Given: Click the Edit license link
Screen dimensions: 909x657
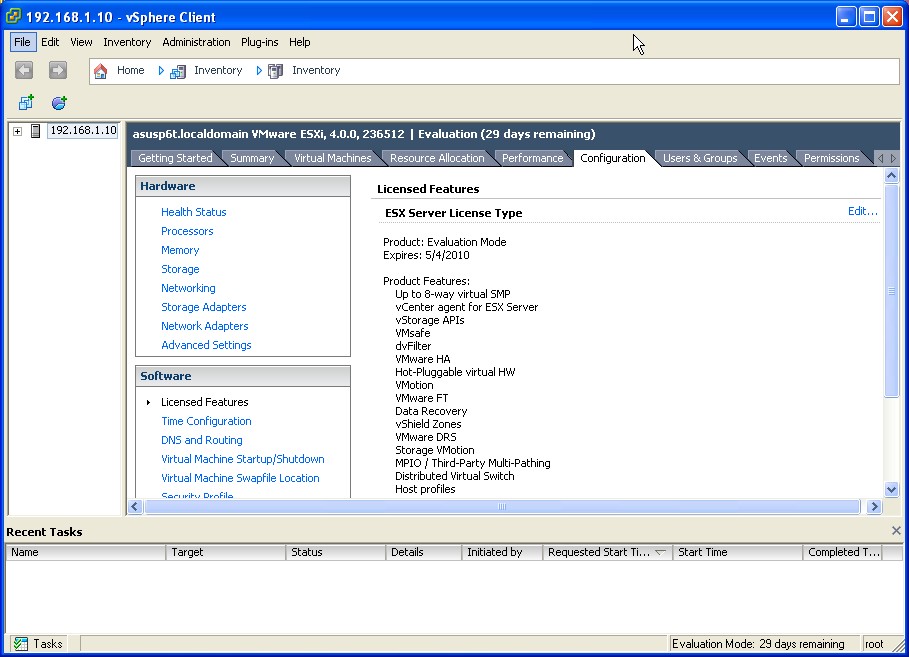Looking at the screenshot, I should (861, 211).
